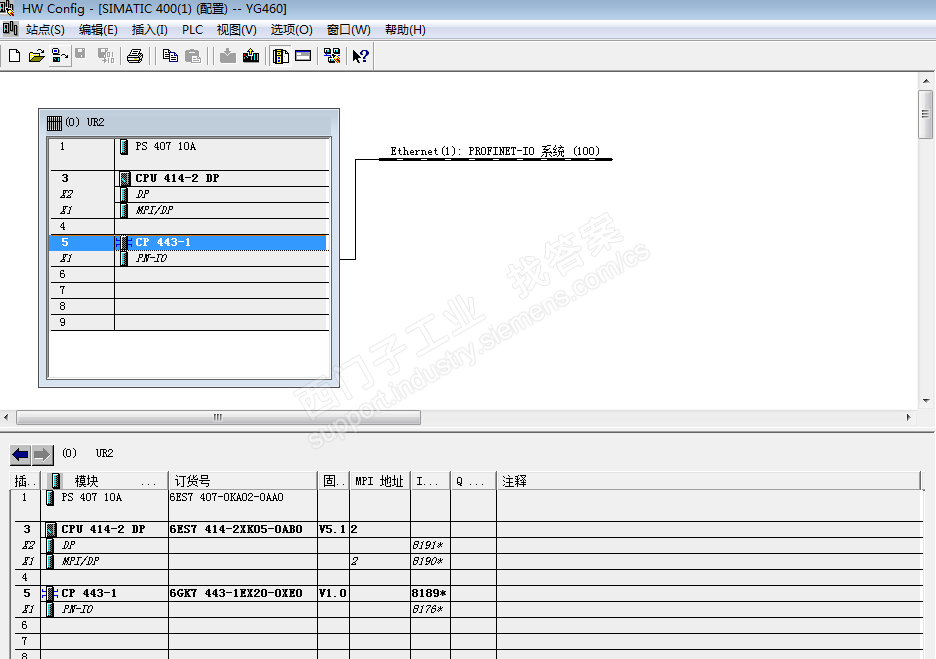Click address value 8191* in DP row
Viewport: 936px width, 659px height.
[427, 545]
